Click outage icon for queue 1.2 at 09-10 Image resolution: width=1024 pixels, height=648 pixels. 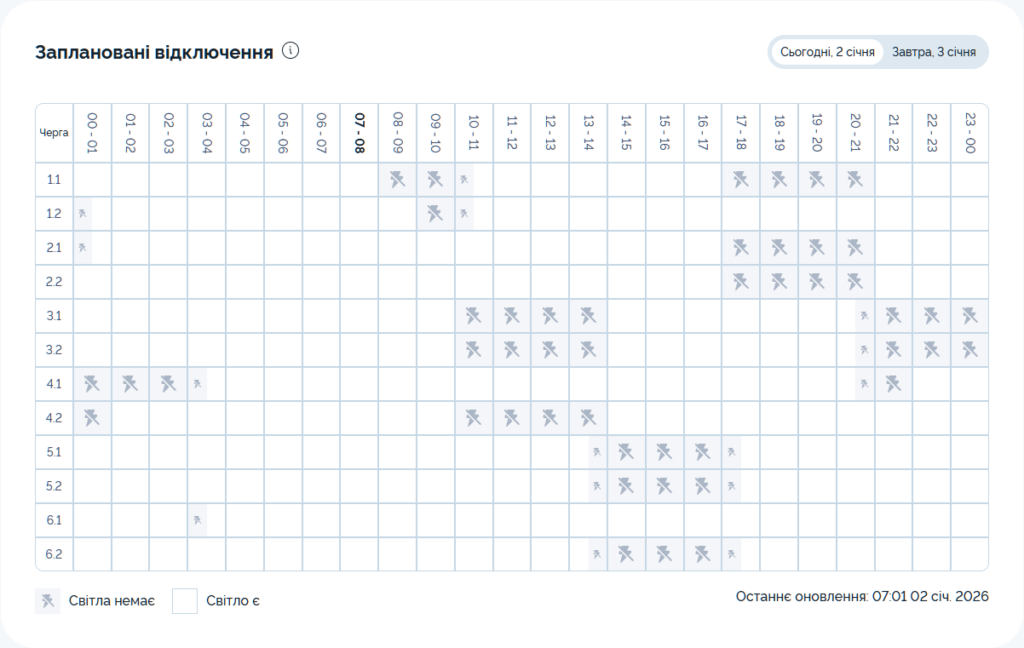pos(435,214)
